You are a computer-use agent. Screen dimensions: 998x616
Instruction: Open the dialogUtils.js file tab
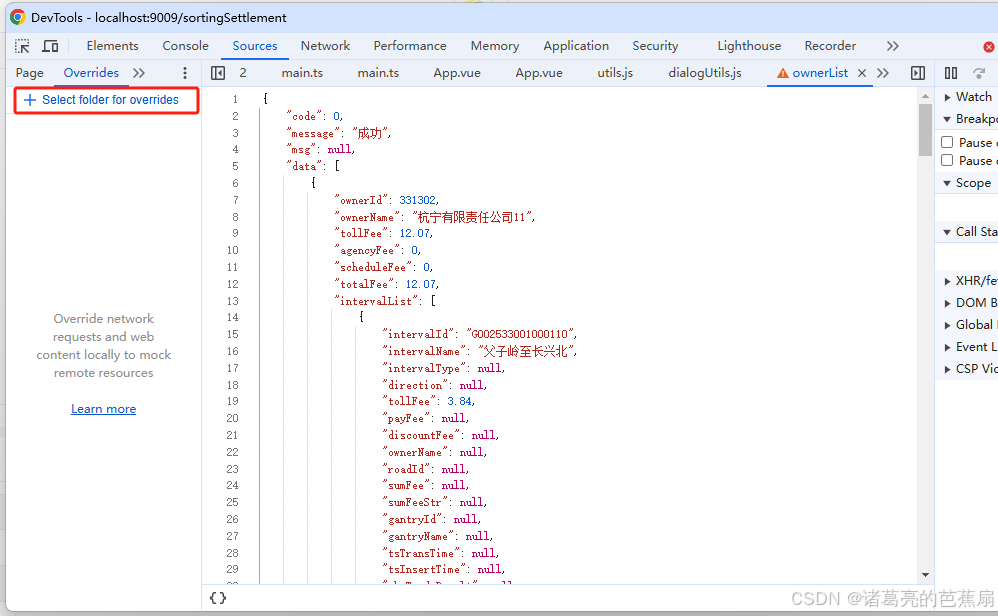(x=705, y=73)
